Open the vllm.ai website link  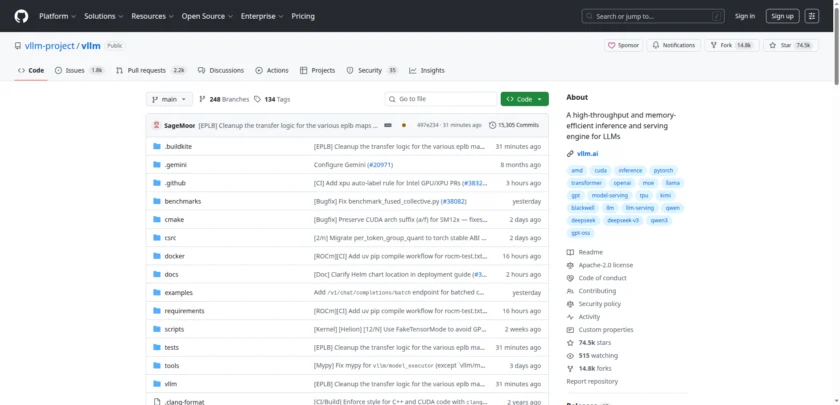pyautogui.click(x=588, y=154)
